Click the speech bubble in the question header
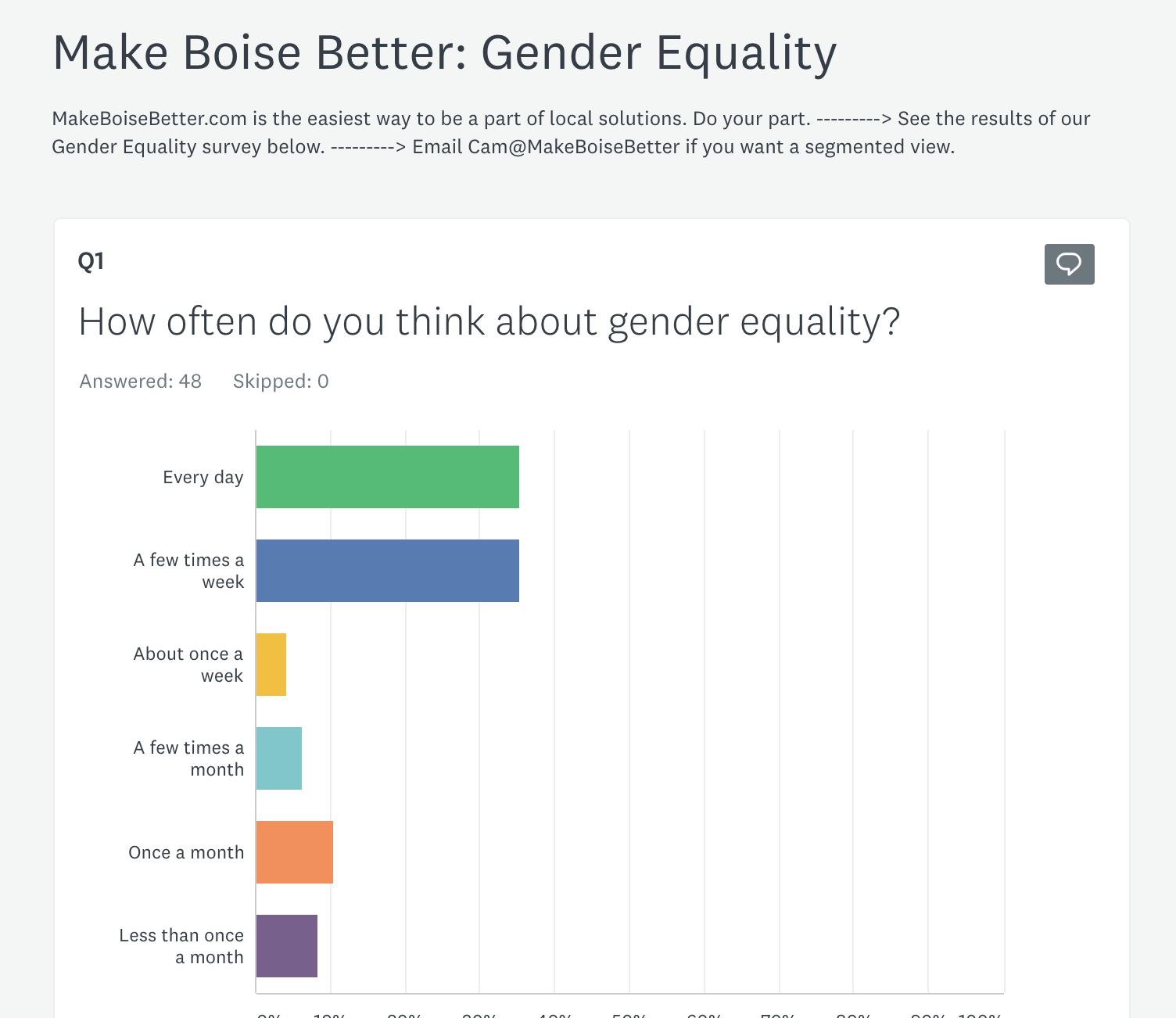Image resolution: width=1176 pixels, height=1018 pixels. 1069,264
